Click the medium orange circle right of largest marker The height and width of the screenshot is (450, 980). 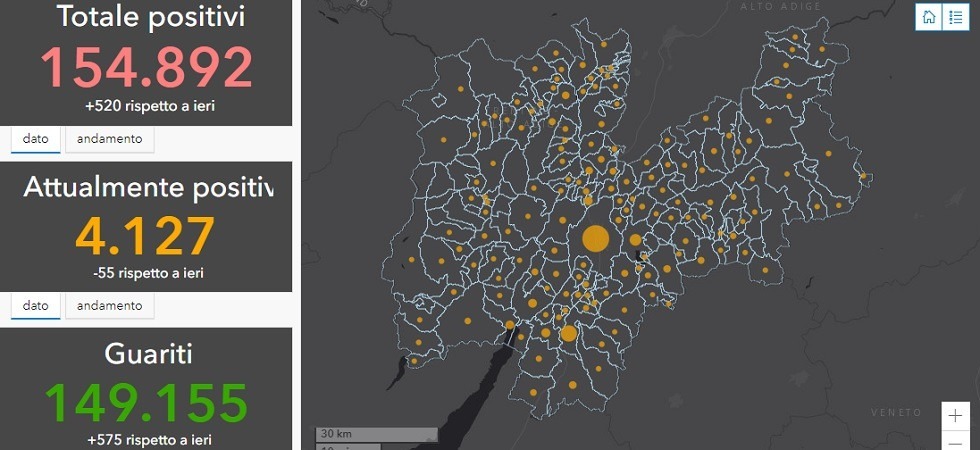point(635,240)
